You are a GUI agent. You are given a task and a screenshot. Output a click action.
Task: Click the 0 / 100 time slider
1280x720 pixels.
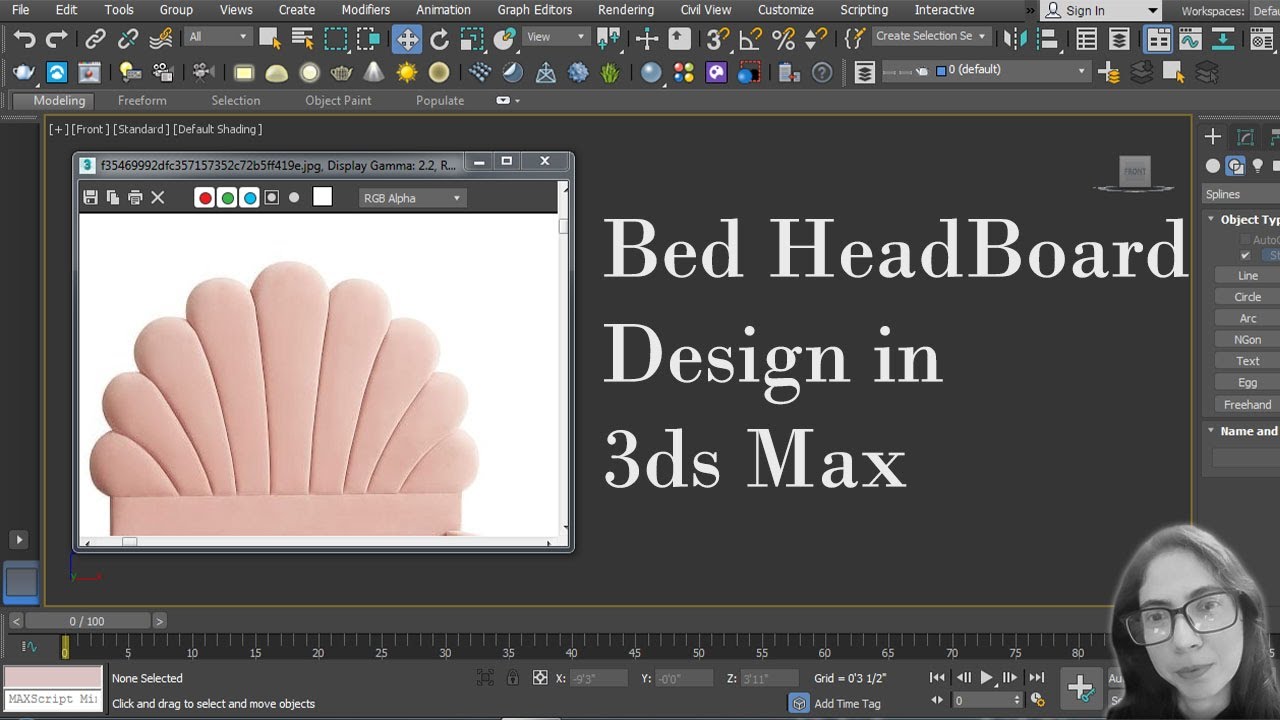point(87,621)
